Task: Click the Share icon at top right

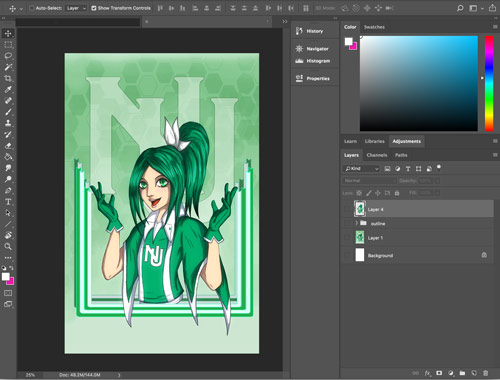Action: coord(492,8)
